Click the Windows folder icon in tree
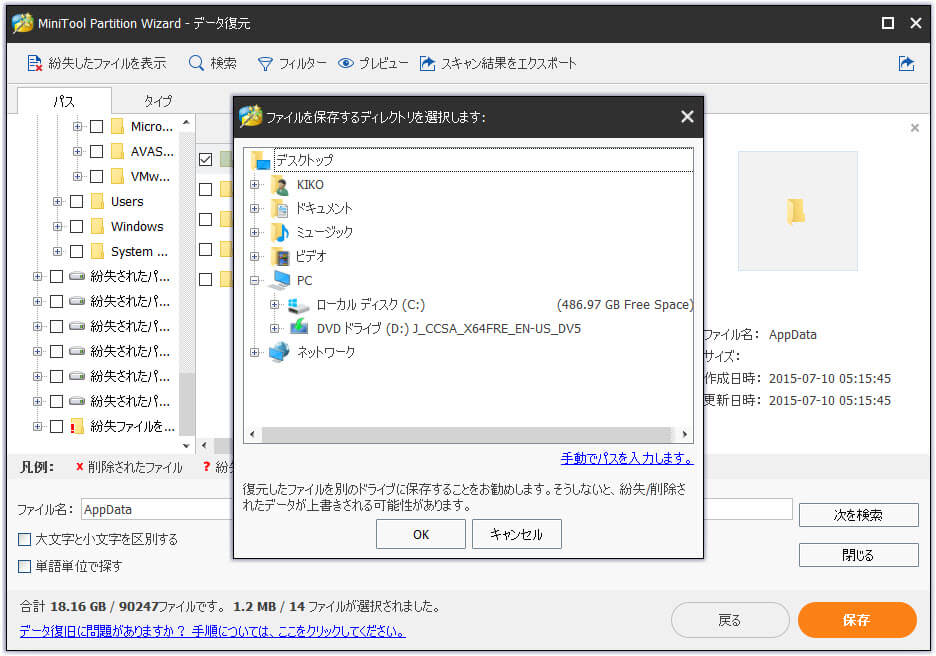Screen dimensions: 936x656 (97, 227)
